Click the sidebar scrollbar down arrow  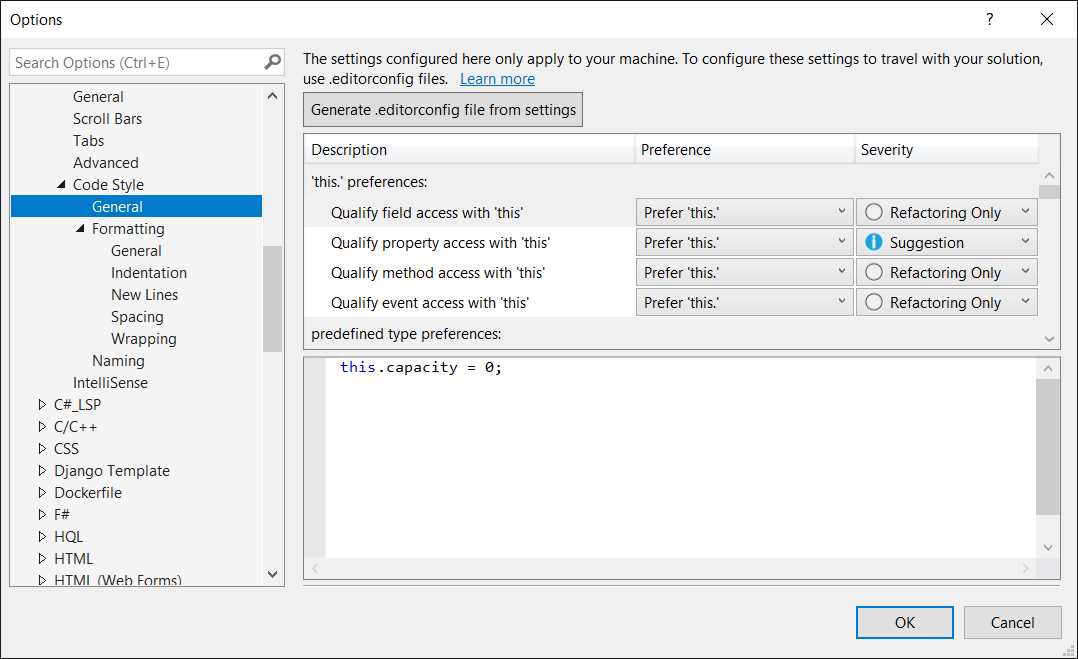[x=272, y=574]
